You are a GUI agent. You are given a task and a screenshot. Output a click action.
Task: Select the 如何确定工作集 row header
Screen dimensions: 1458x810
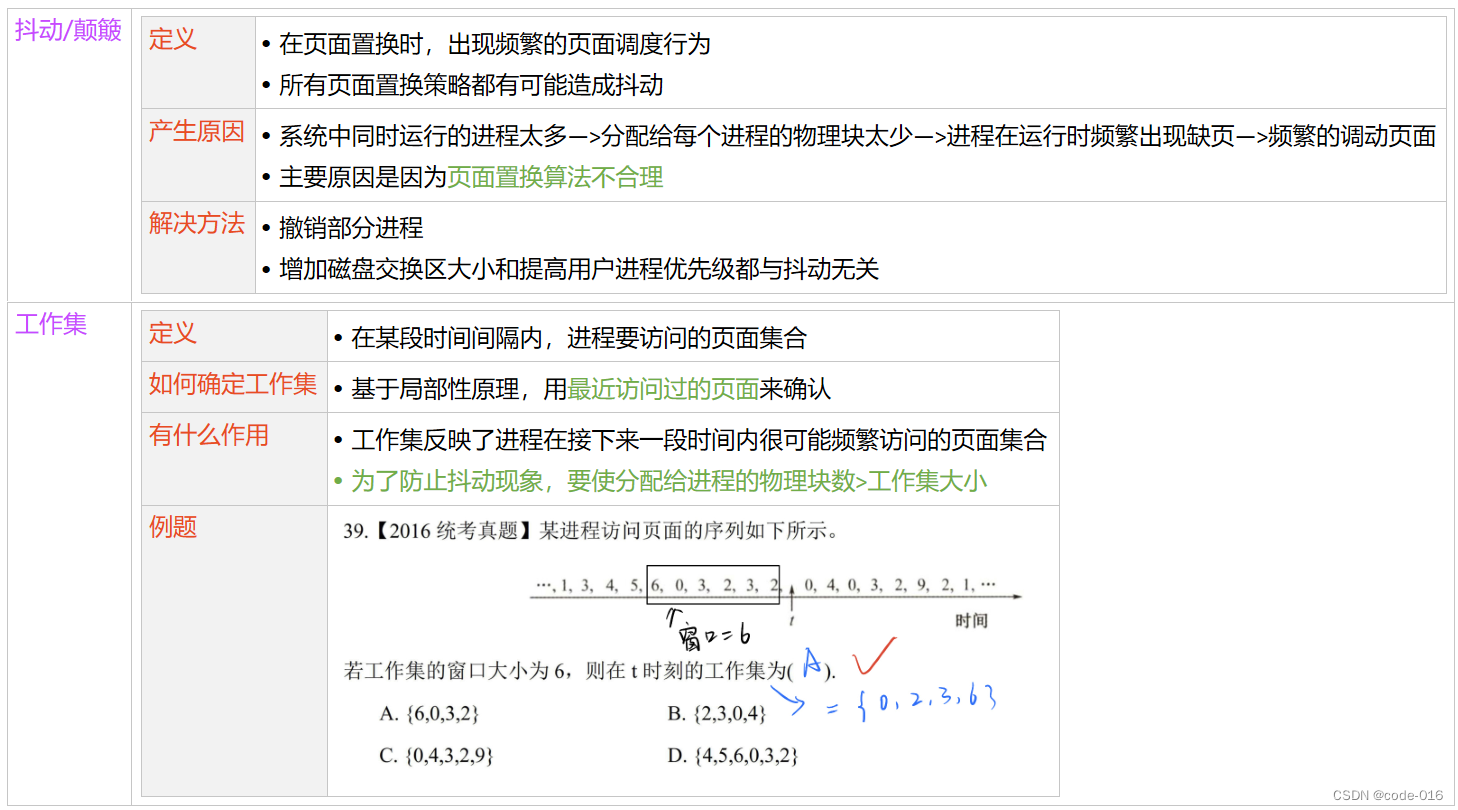pyautogui.click(x=232, y=384)
